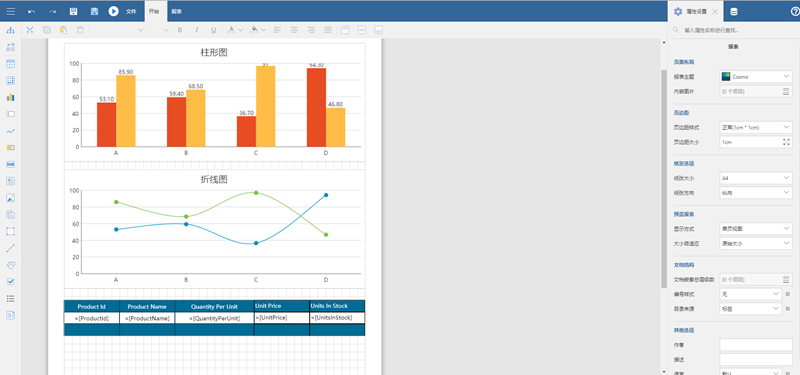Open the Cosmo report theme dropdown

756,77
